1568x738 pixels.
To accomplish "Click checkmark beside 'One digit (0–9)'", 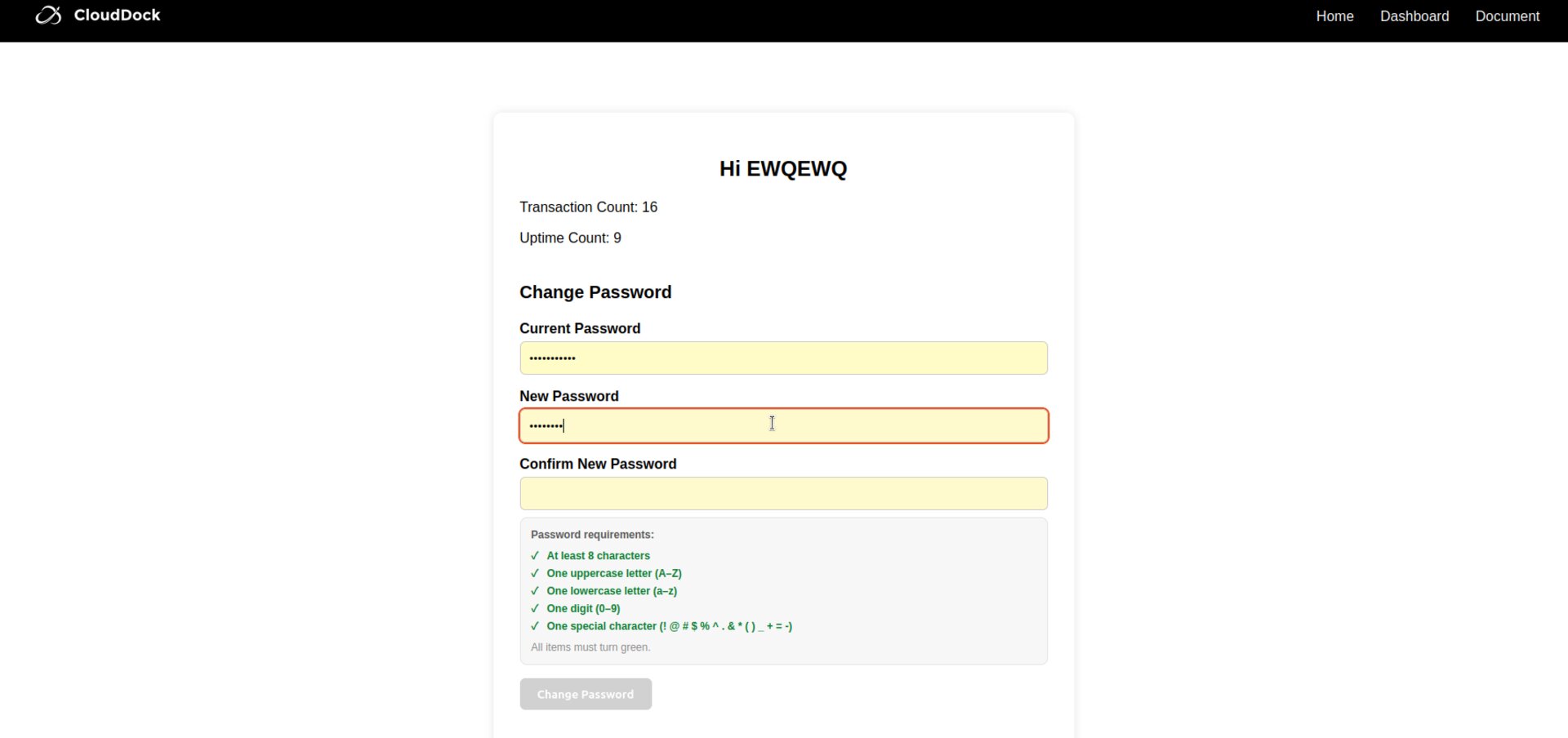I will pos(535,609).
